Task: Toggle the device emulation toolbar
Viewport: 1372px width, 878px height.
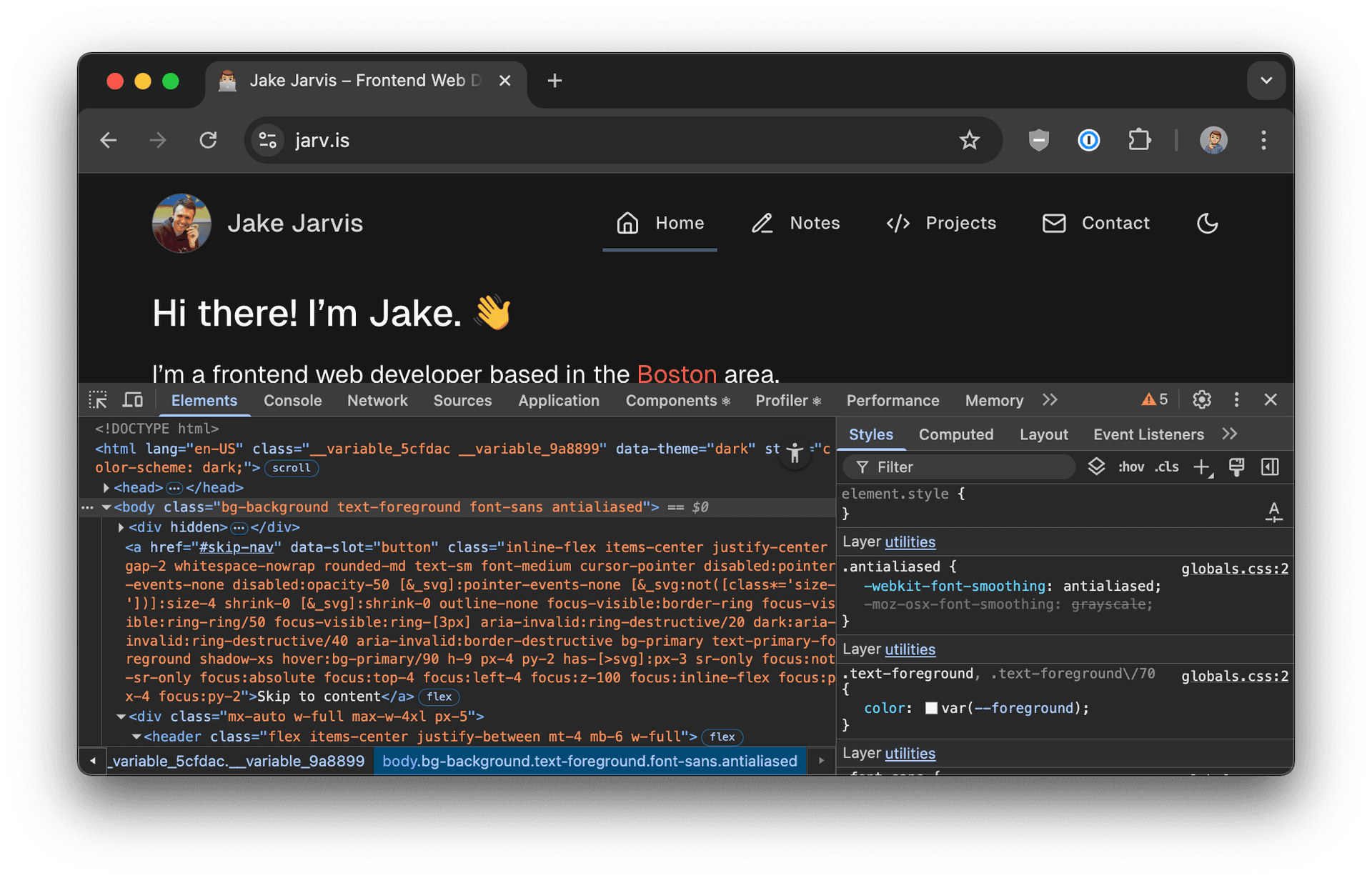Action: (133, 400)
